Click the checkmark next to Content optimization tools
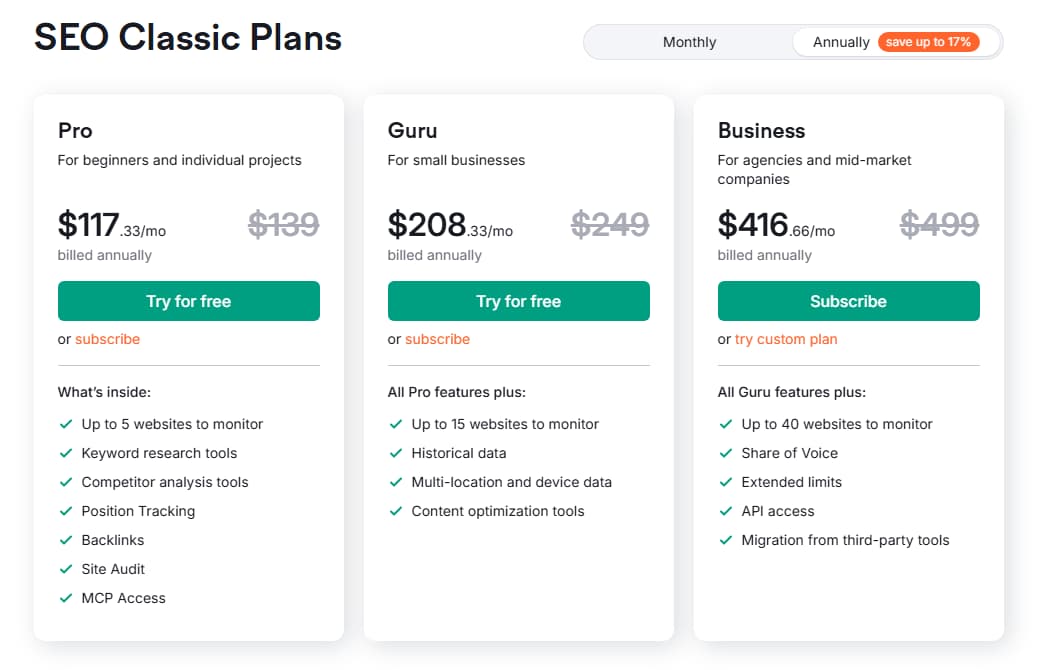 coord(395,511)
